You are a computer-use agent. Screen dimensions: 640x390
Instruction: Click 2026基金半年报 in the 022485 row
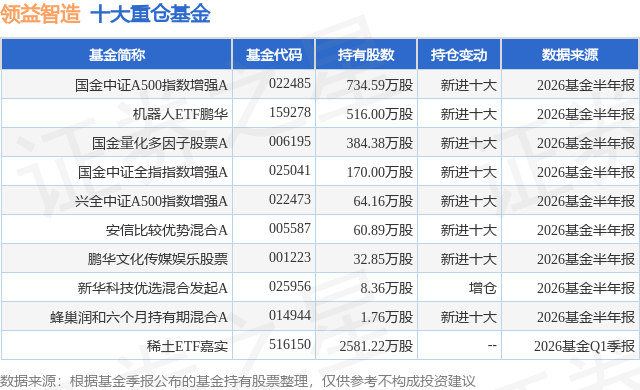pyautogui.click(x=586, y=85)
